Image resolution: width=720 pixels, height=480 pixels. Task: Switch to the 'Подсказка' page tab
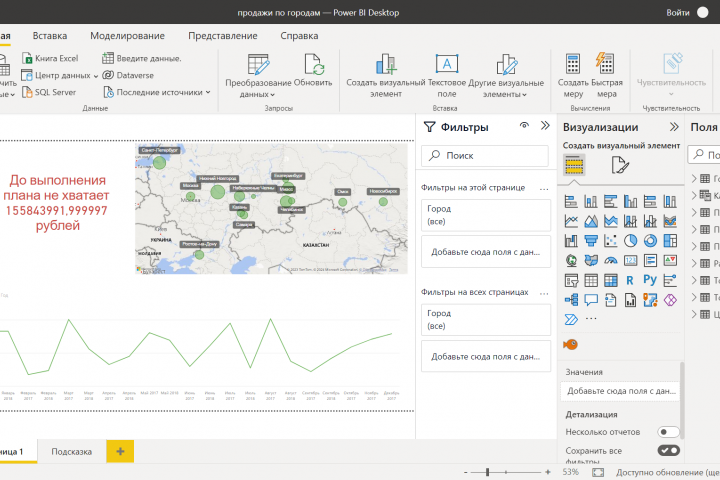[72, 452]
